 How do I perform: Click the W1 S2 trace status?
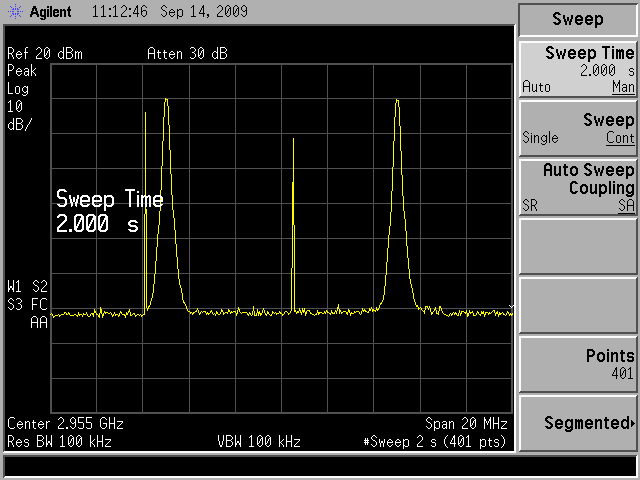click(x=27, y=287)
